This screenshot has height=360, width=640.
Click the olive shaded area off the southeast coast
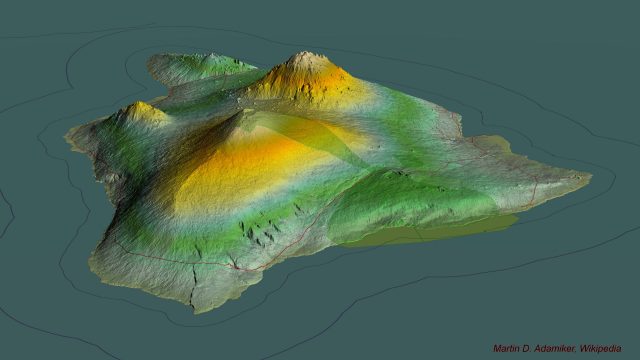tap(429, 233)
